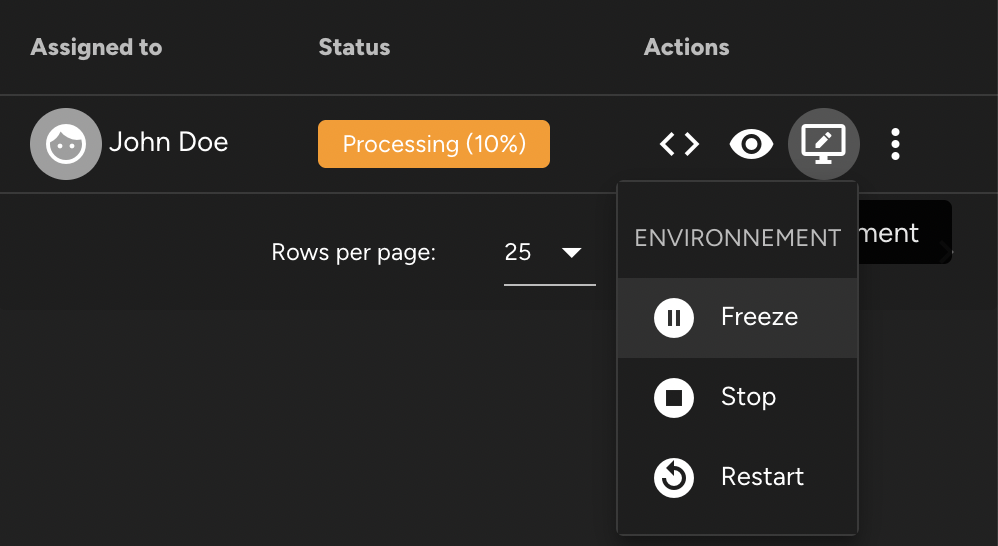
Task: Open the Rows per page dropdown
Action: pos(549,253)
